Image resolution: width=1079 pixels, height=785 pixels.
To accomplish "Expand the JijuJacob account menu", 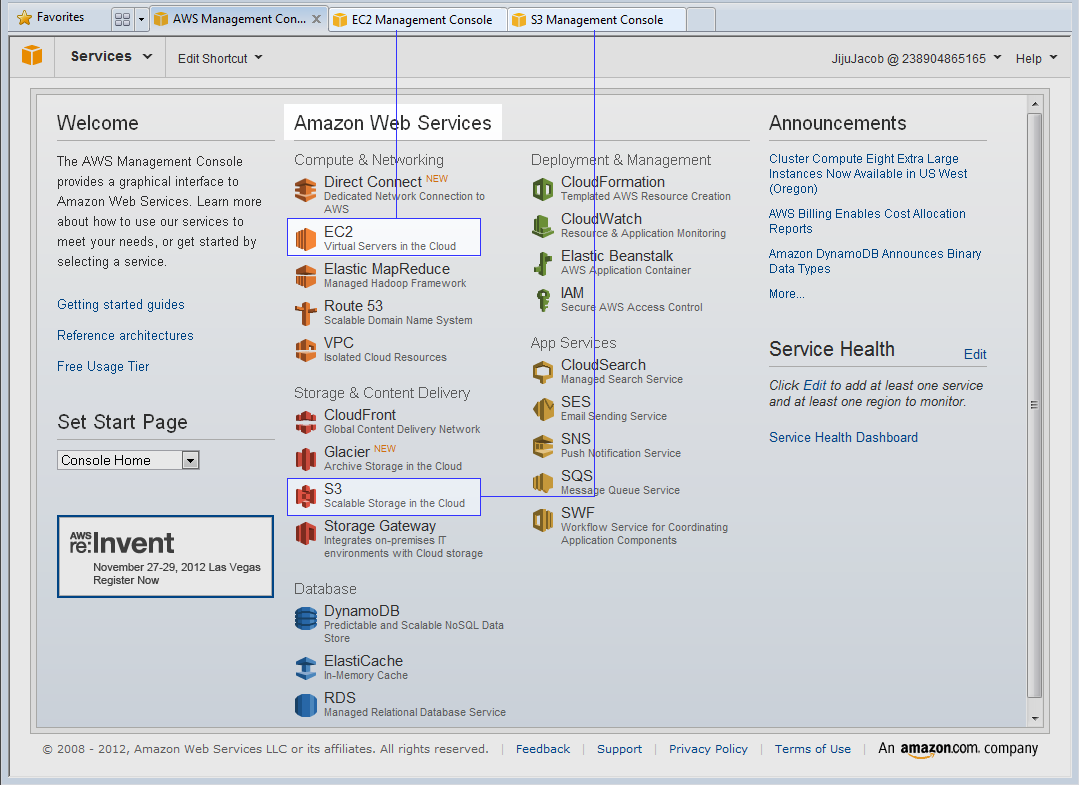I will pyautogui.click(x=916, y=58).
